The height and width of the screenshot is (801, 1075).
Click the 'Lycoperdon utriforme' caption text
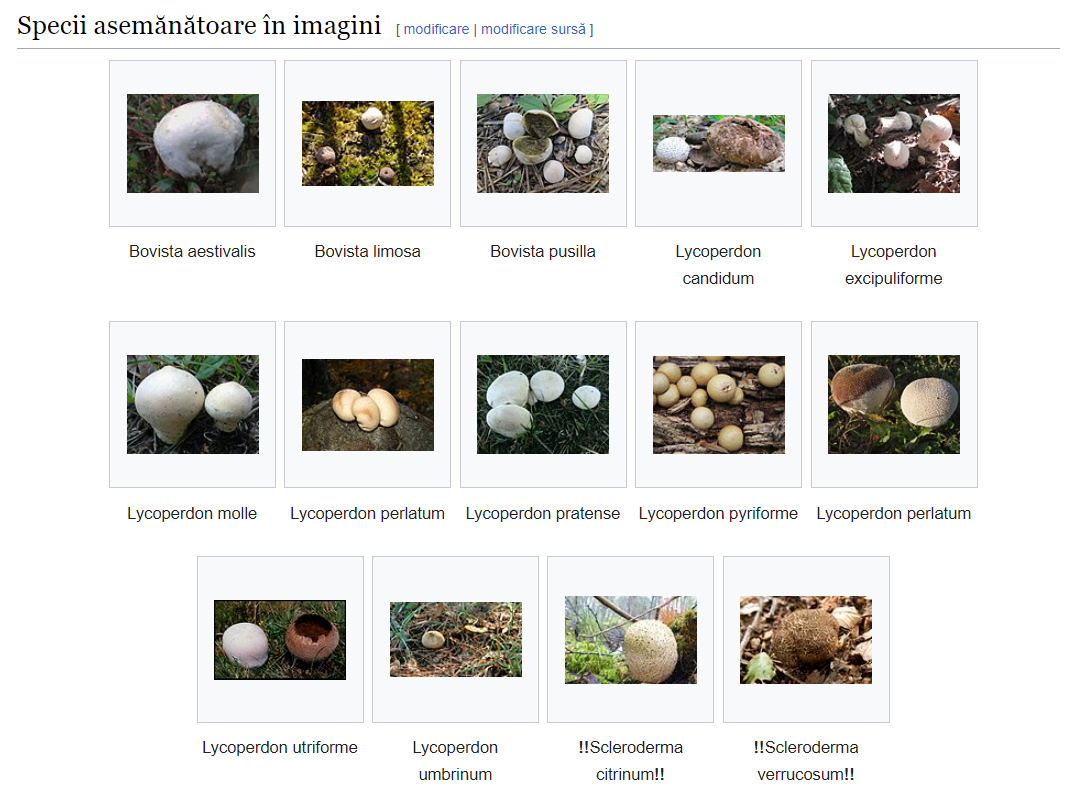[x=280, y=748]
